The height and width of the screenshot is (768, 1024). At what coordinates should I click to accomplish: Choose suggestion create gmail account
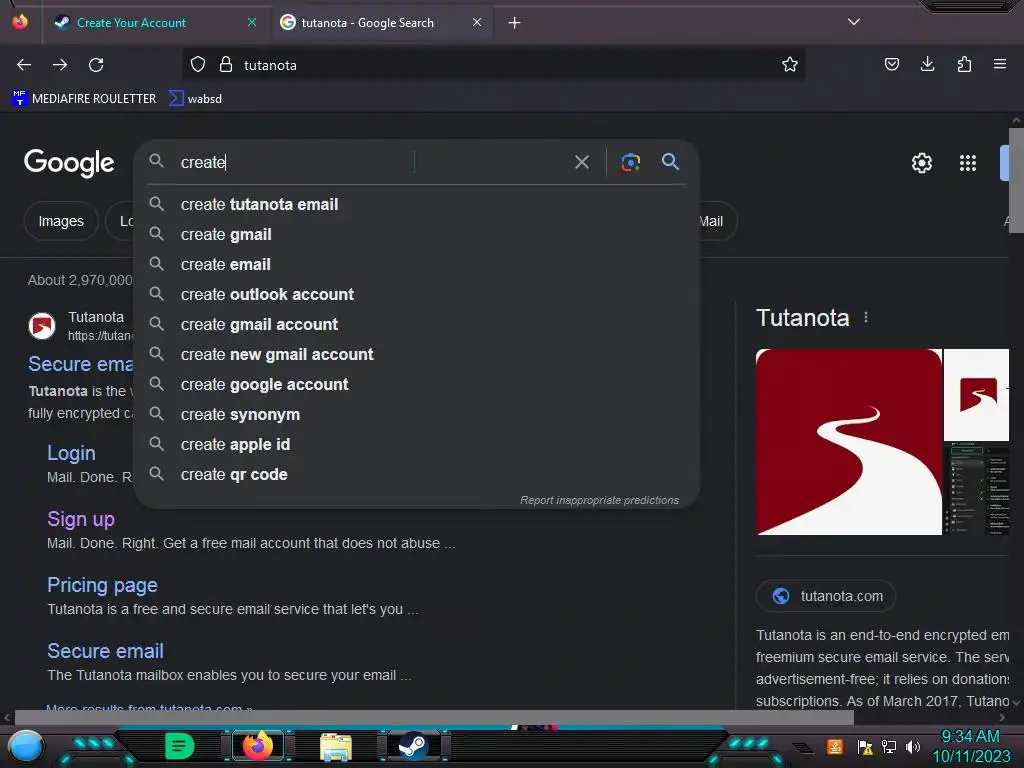coord(416,325)
